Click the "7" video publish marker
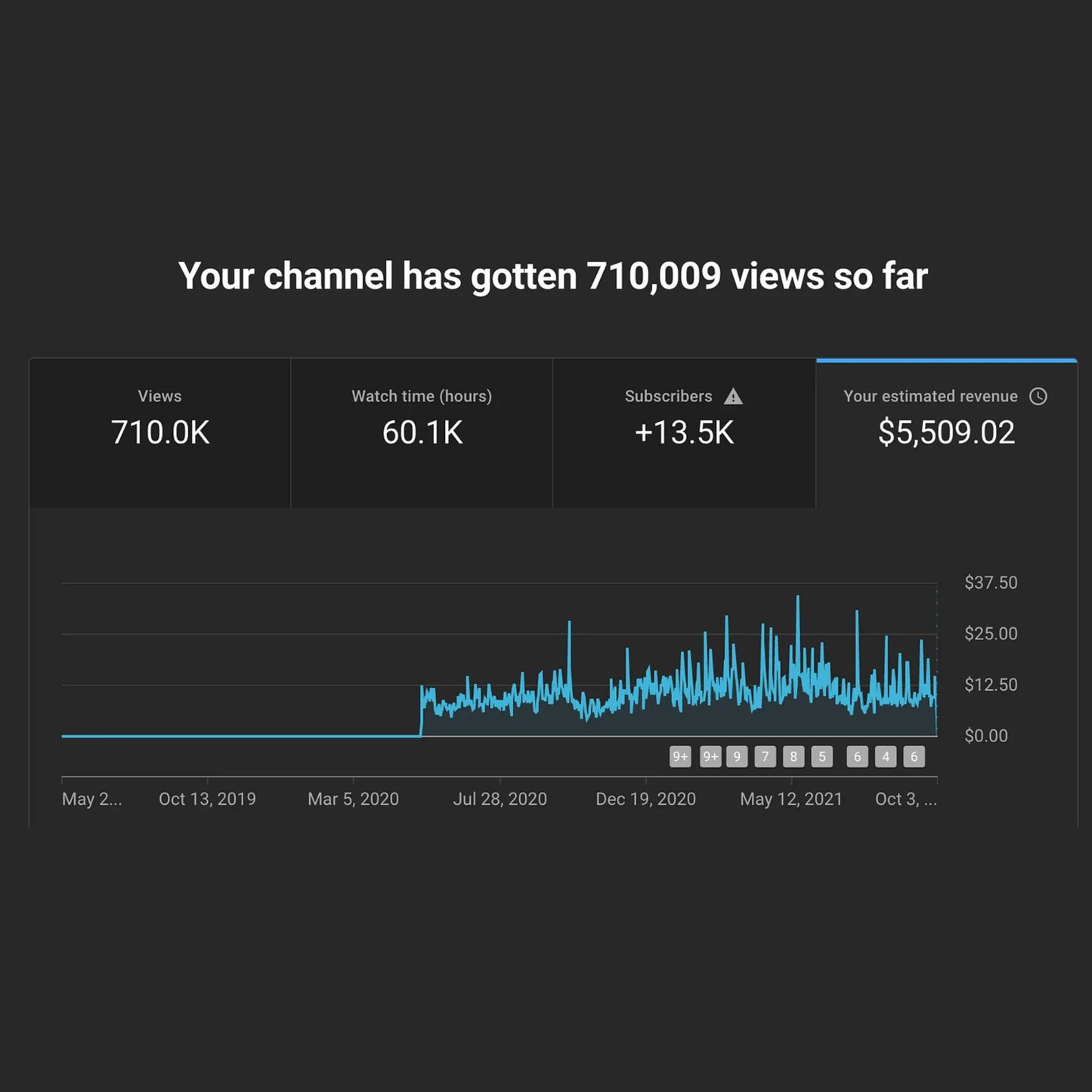 766,756
